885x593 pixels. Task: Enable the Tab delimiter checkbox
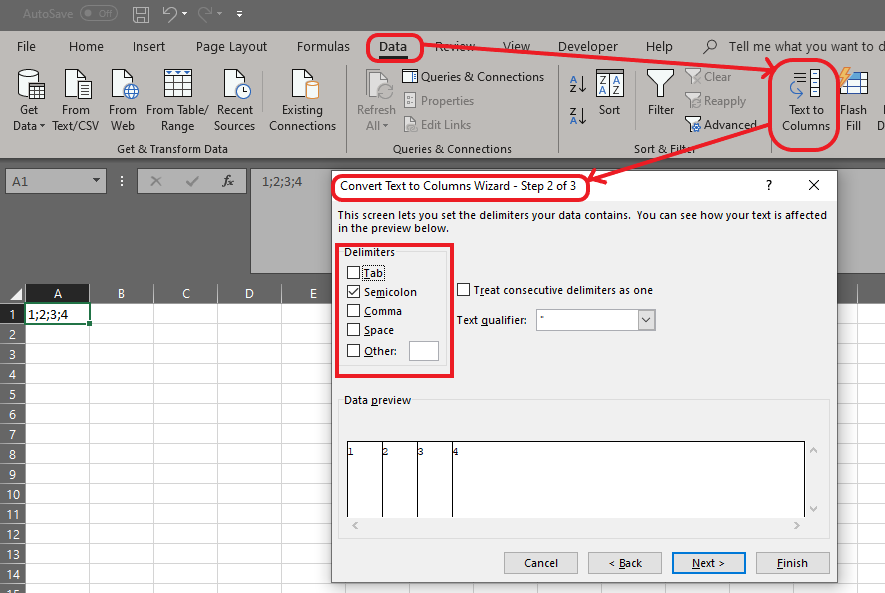[353, 273]
